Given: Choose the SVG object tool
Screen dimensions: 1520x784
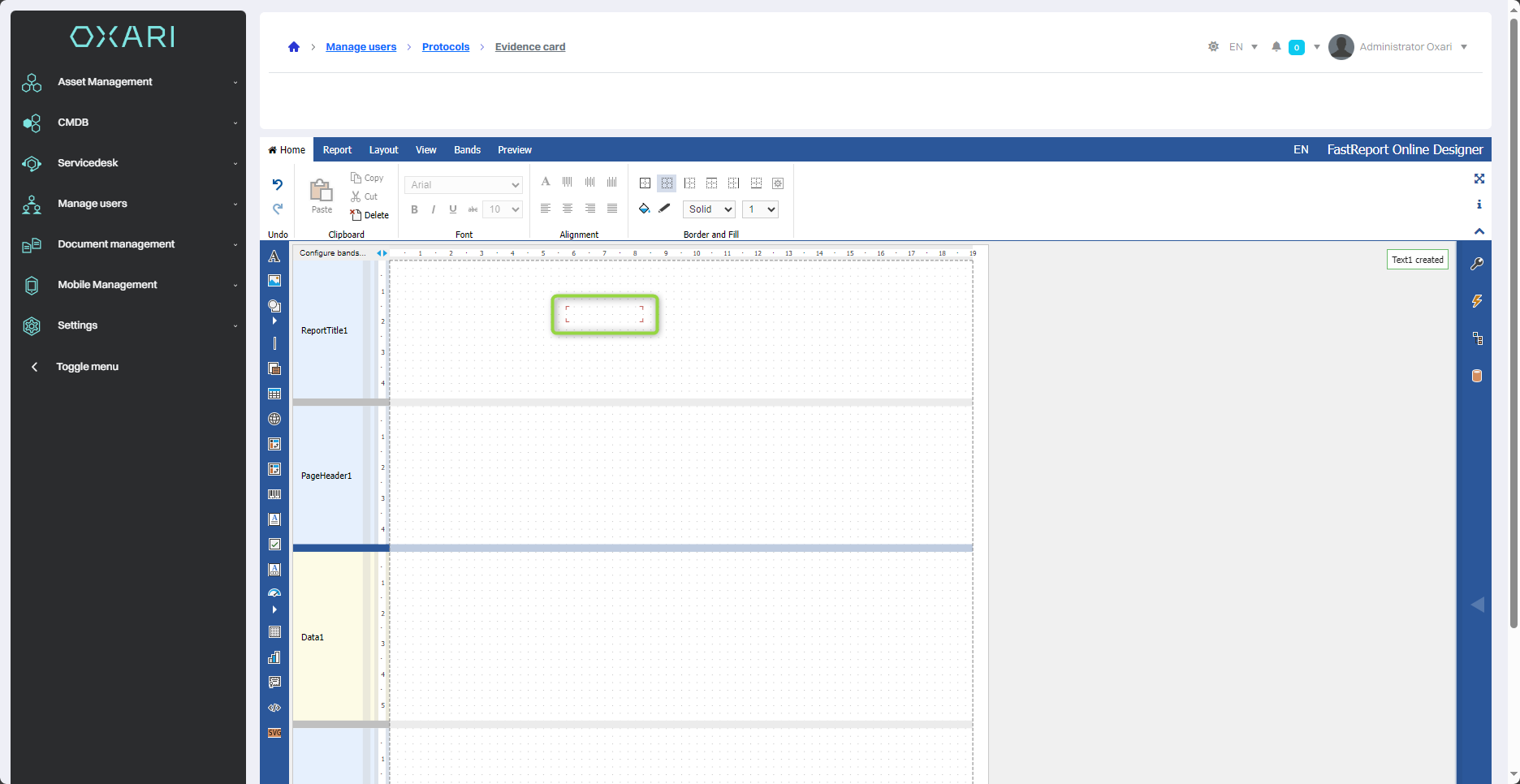Looking at the screenshot, I should 274,733.
